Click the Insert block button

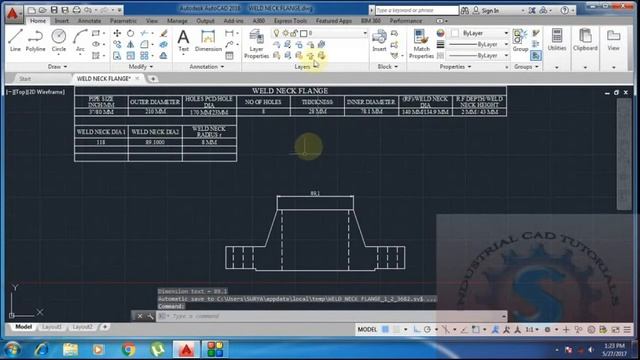coord(379,41)
